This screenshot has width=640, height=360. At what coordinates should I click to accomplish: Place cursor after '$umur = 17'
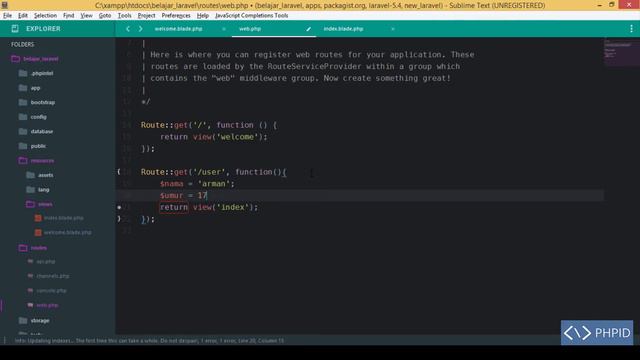[x=208, y=196]
